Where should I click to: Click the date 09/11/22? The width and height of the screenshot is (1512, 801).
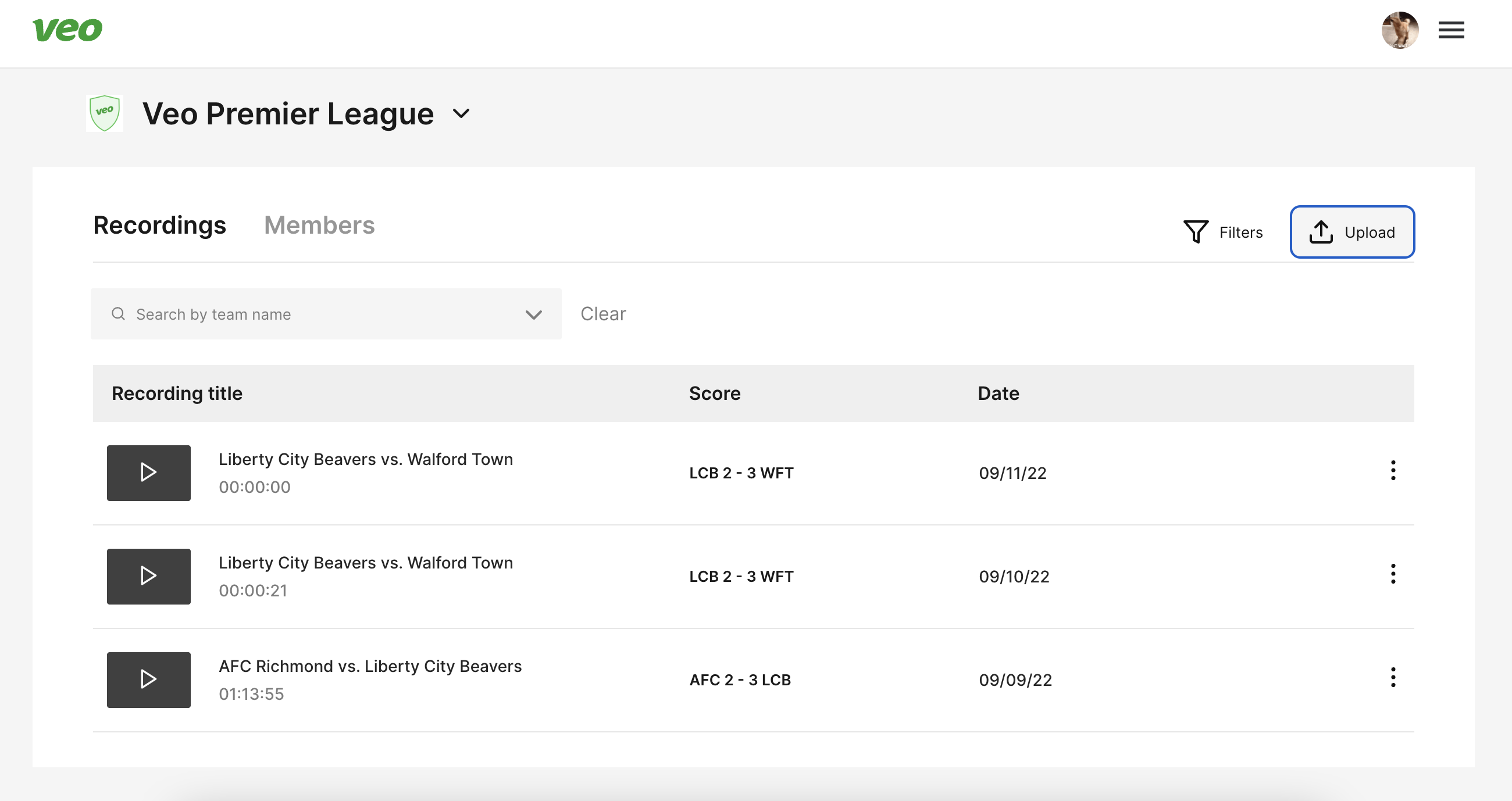1012,473
